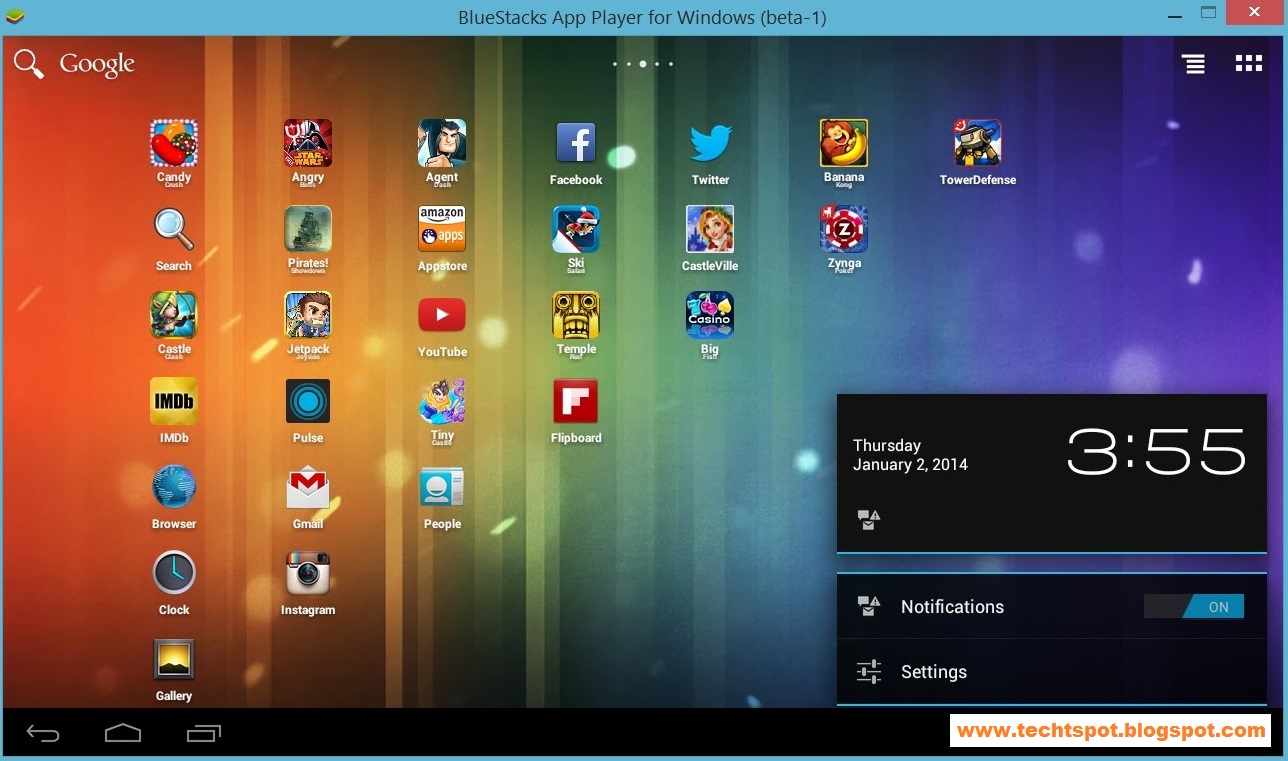
Task: Launch Ski Safari game
Action: pyautogui.click(x=576, y=230)
